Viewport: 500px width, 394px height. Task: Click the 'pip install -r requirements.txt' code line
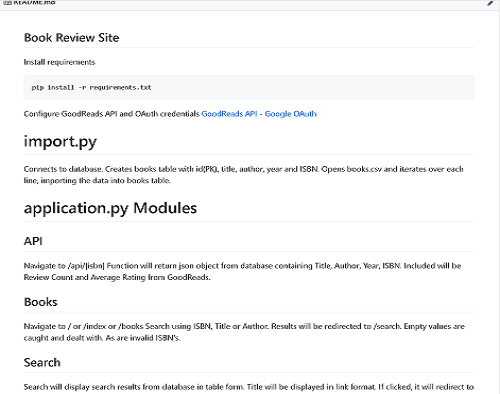(91, 88)
